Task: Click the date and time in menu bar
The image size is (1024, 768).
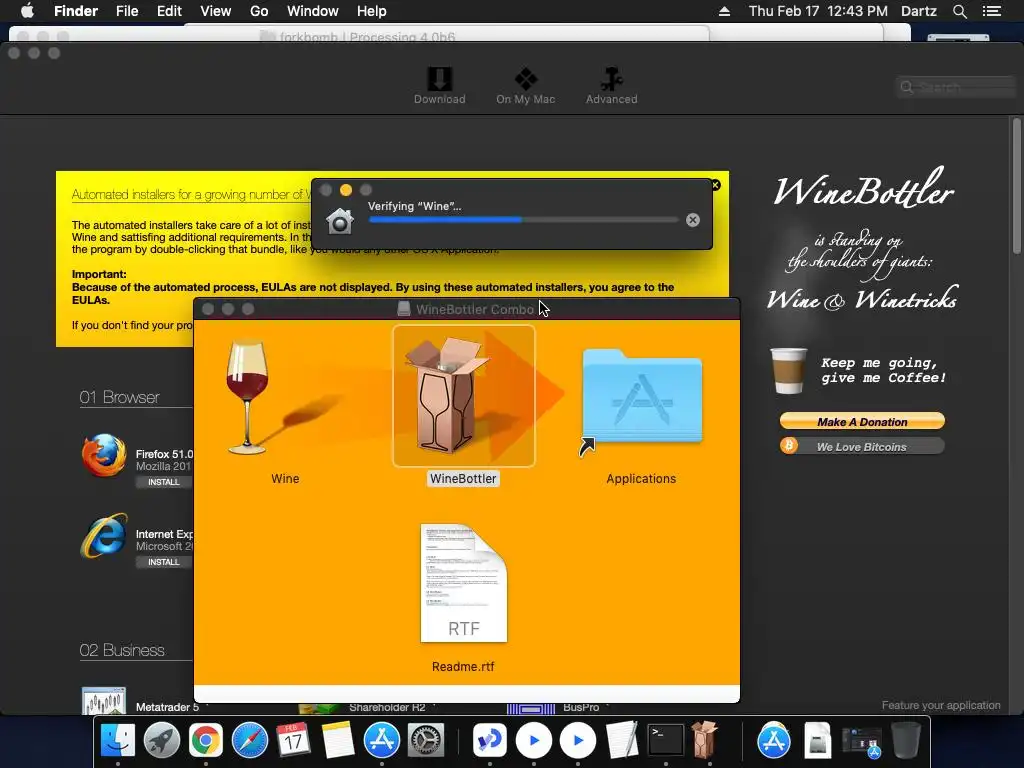Action: click(818, 11)
